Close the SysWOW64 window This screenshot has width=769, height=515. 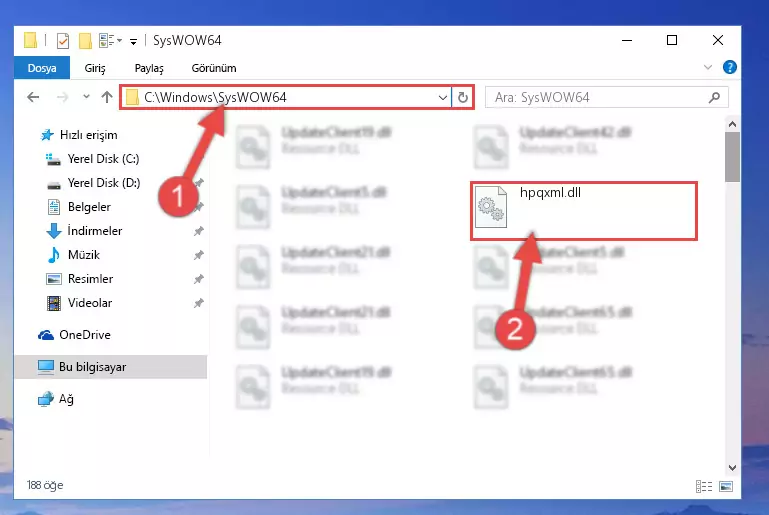(x=718, y=40)
